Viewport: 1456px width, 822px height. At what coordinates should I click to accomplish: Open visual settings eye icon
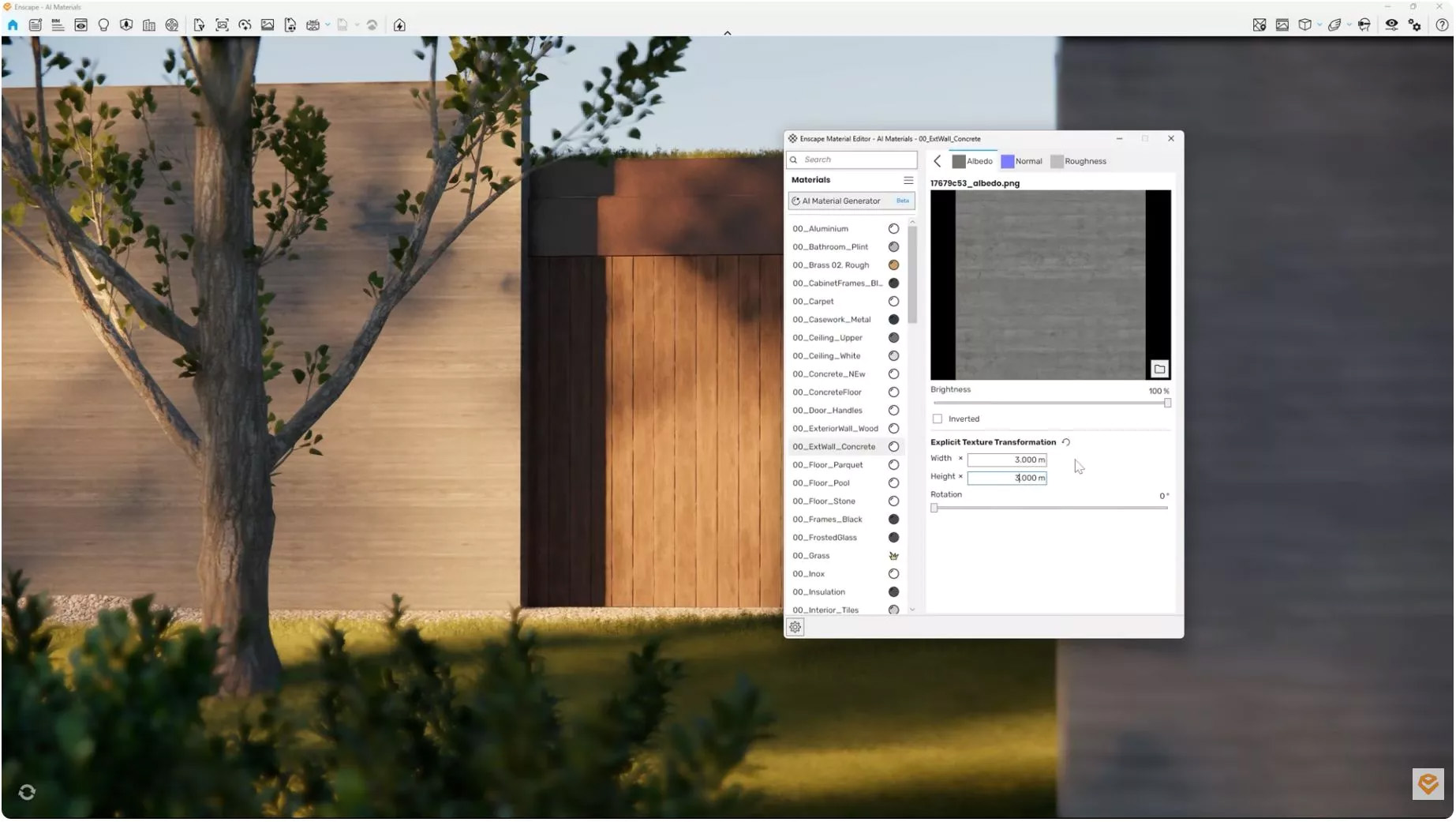[1392, 25]
